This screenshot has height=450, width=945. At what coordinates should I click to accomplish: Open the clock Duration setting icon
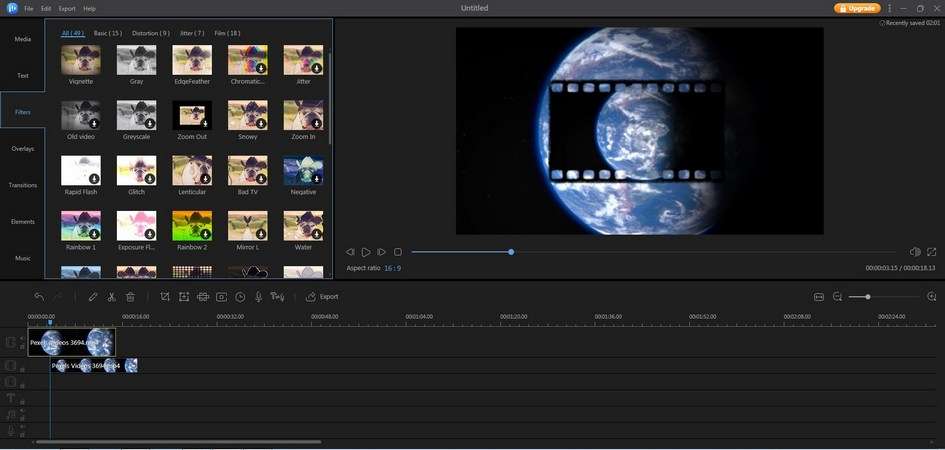point(240,296)
